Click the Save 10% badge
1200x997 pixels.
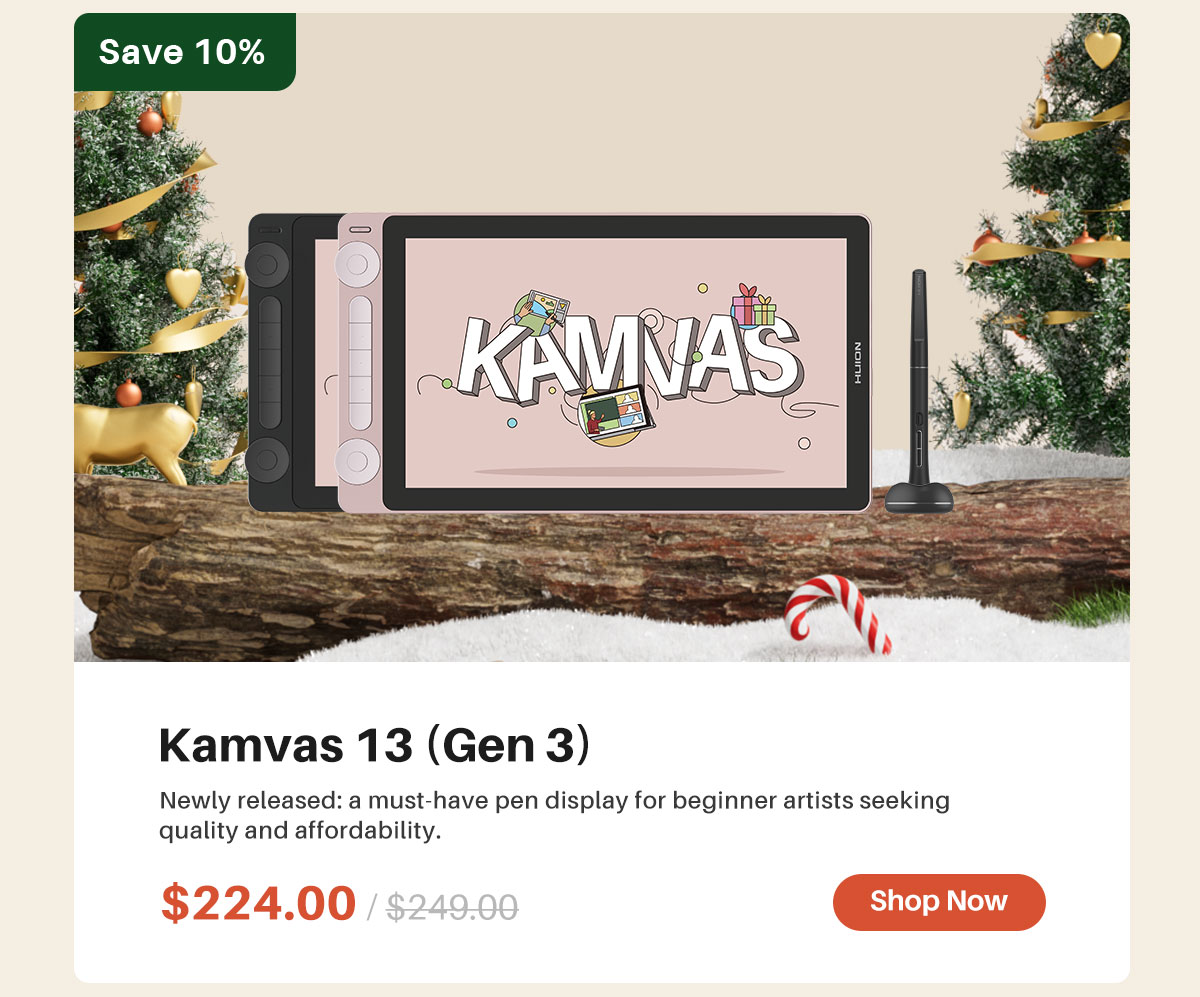coord(184,52)
